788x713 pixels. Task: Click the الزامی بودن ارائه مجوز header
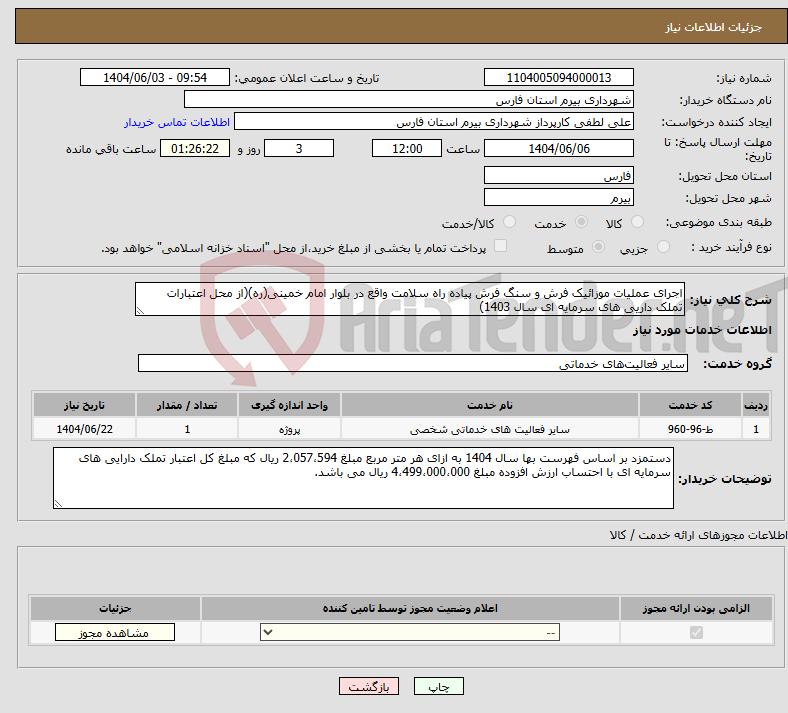pyautogui.click(x=696, y=608)
